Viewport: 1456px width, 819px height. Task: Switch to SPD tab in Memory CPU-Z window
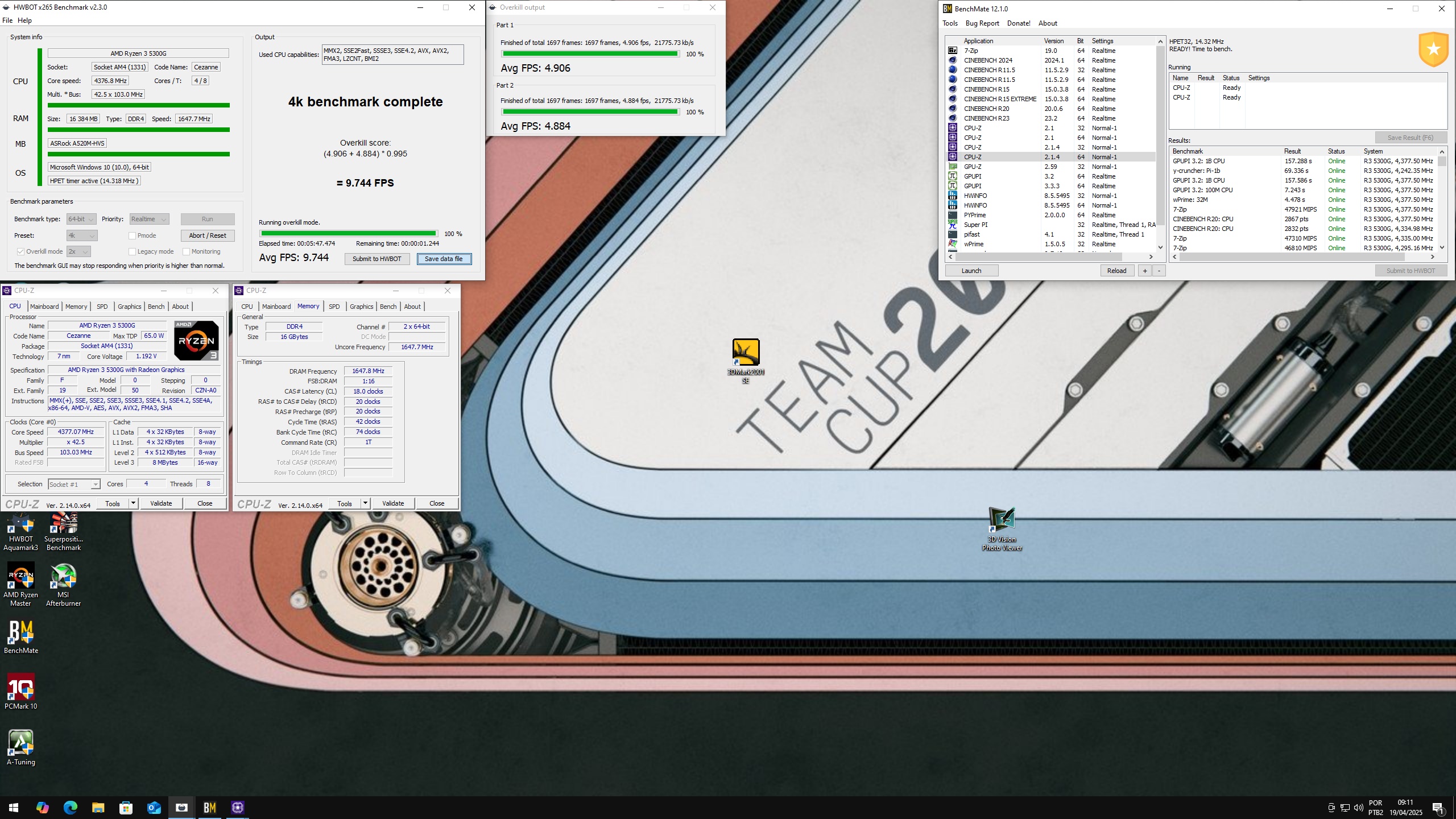click(334, 307)
